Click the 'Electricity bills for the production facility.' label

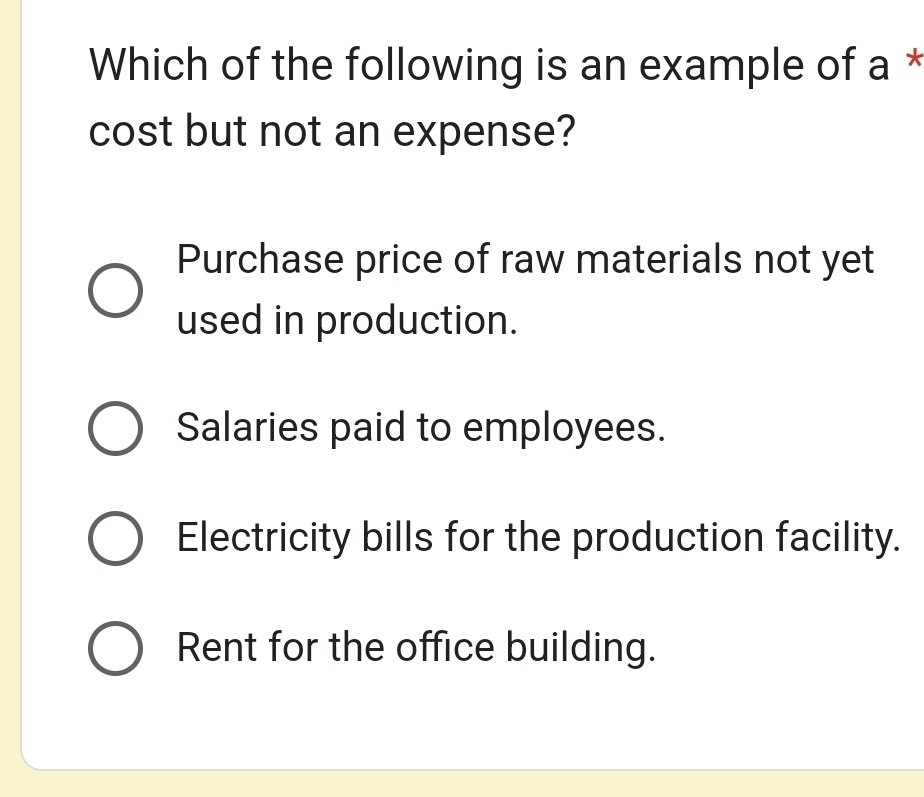click(535, 538)
